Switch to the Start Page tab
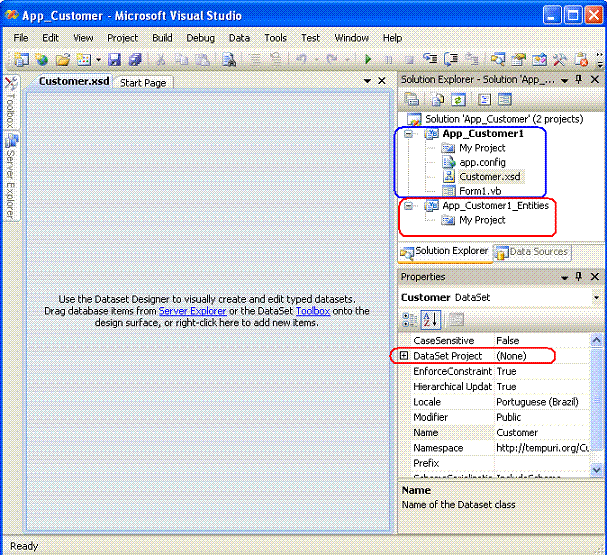Viewport: 607px width, 555px height. click(143, 83)
